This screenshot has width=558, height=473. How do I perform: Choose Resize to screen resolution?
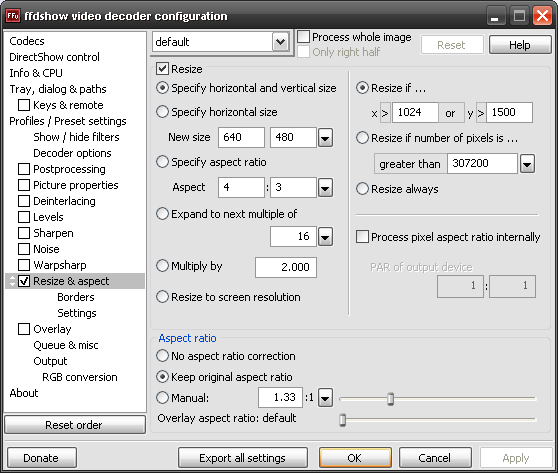162,297
